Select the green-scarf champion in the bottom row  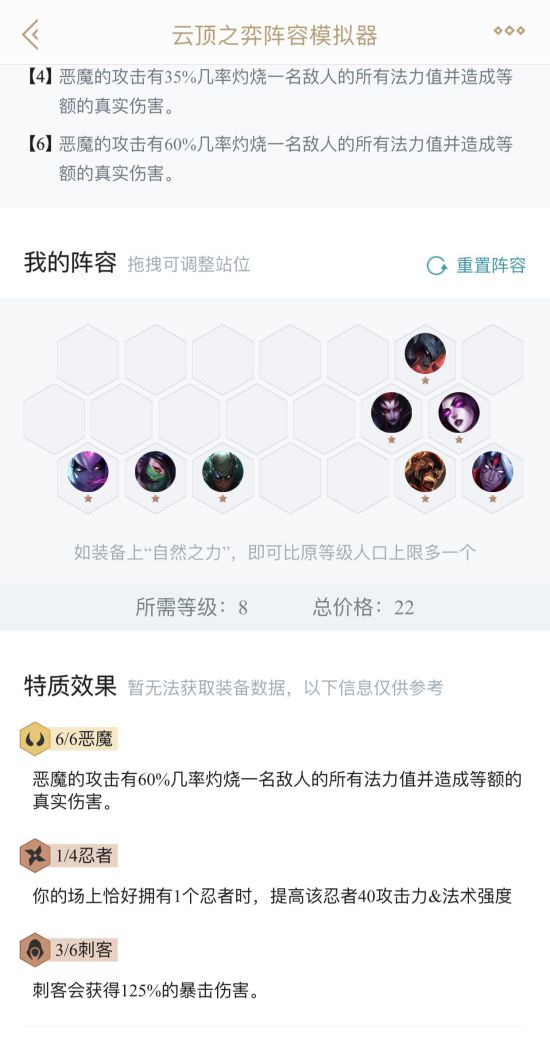click(x=155, y=471)
